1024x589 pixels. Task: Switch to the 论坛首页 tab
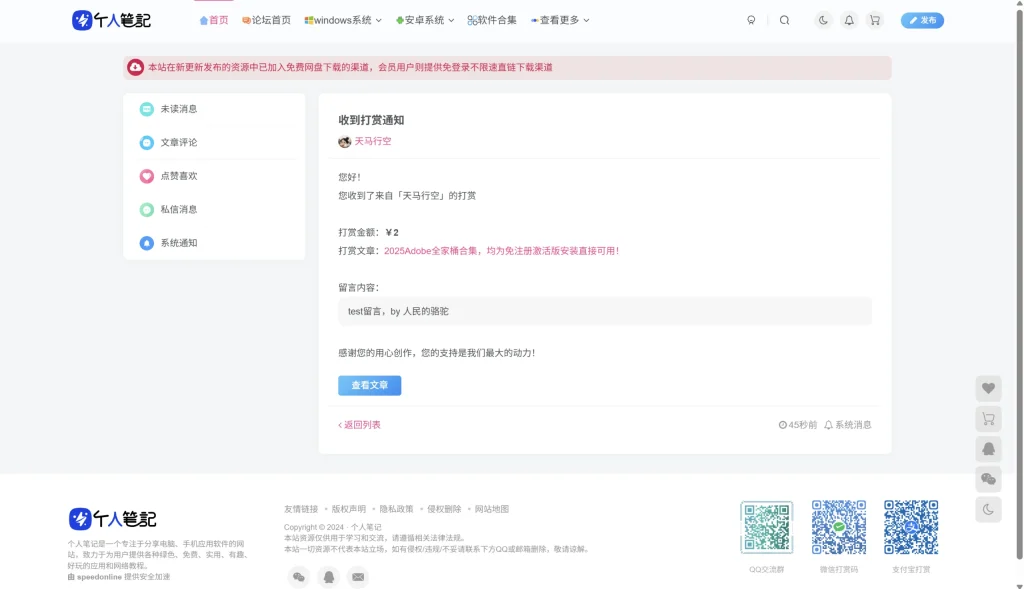(264, 19)
